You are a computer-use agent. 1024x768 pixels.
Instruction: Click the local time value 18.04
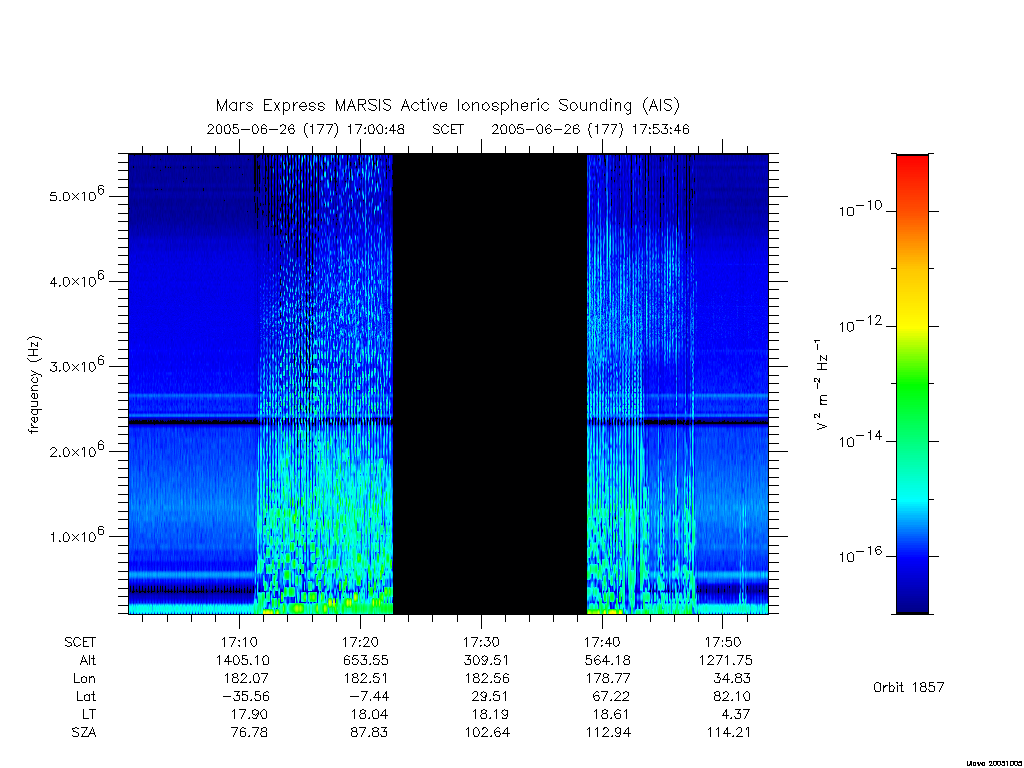[369, 714]
